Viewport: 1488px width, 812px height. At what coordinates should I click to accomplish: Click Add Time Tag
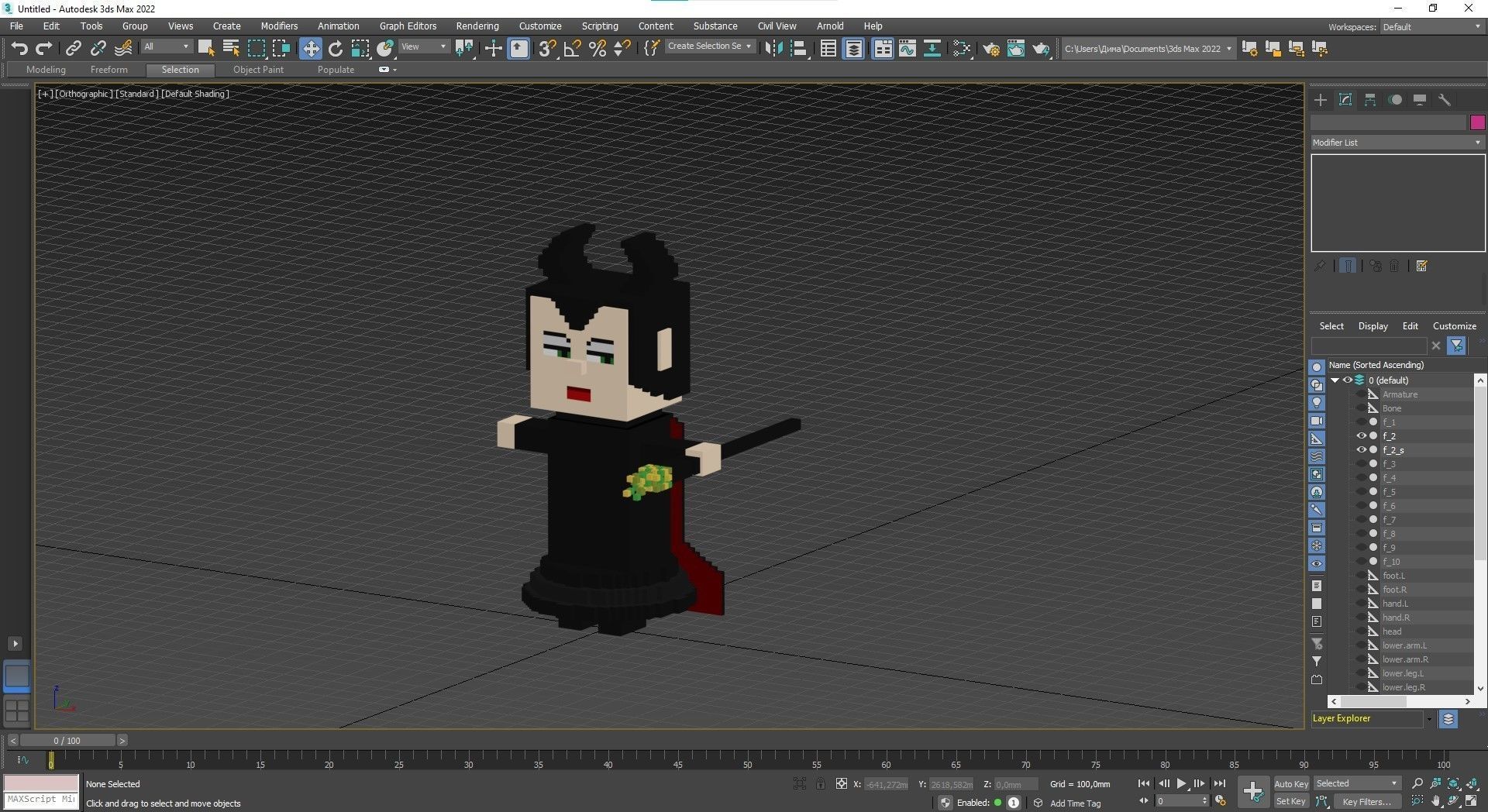(x=1075, y=803)
